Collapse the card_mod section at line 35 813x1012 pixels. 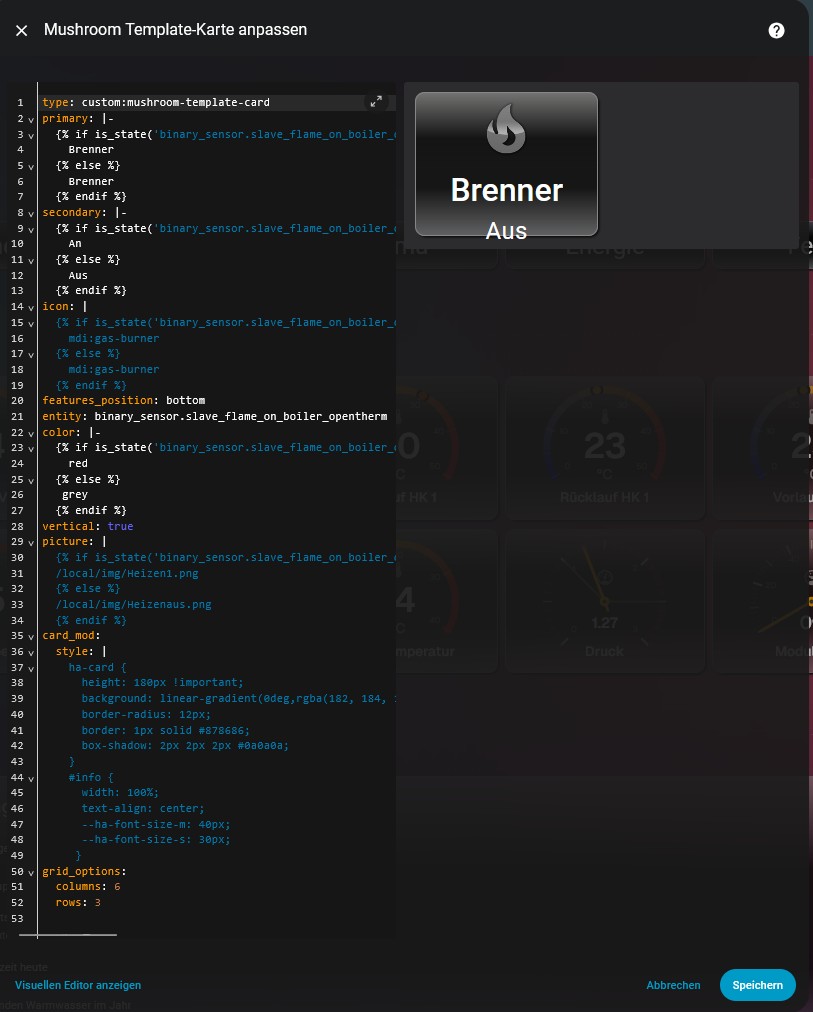coord(31,636)
